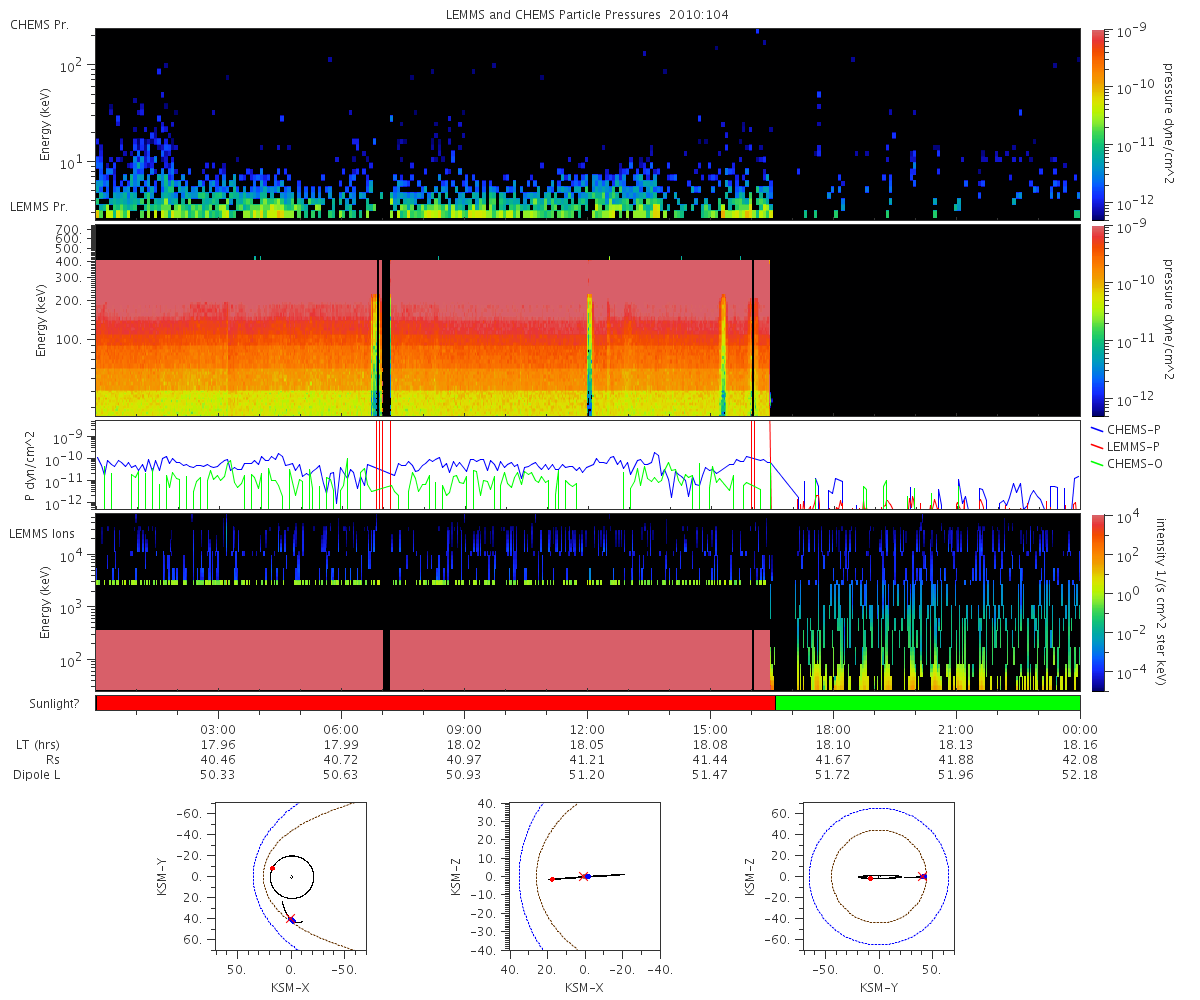This screenshot has width=1200, height=1000.
Task: Select the red marker in the KSM-X/KSM-Y orbit plot
Action: coord(272,868)
